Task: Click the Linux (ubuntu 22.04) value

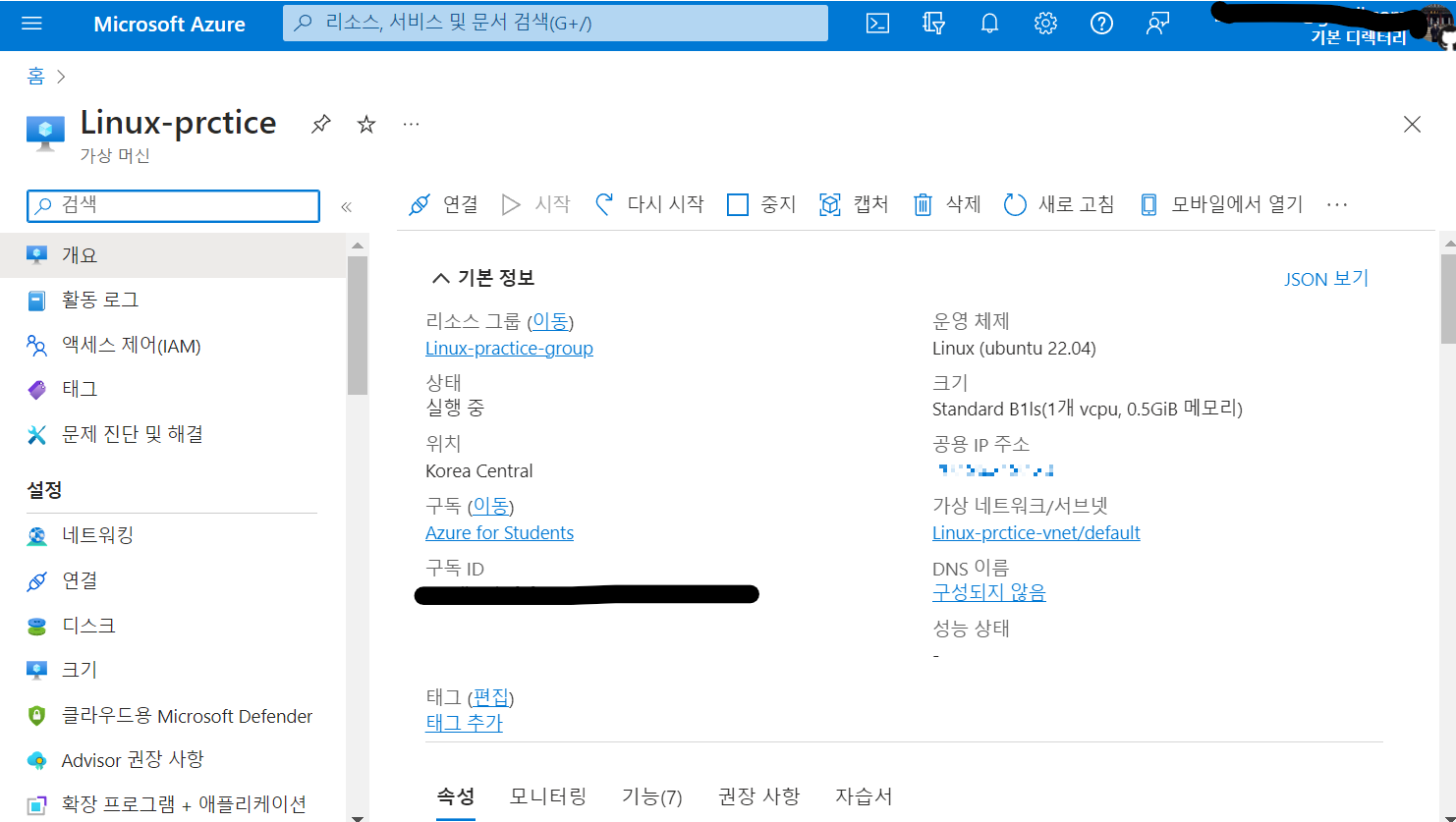Action: click(1014, 349)
